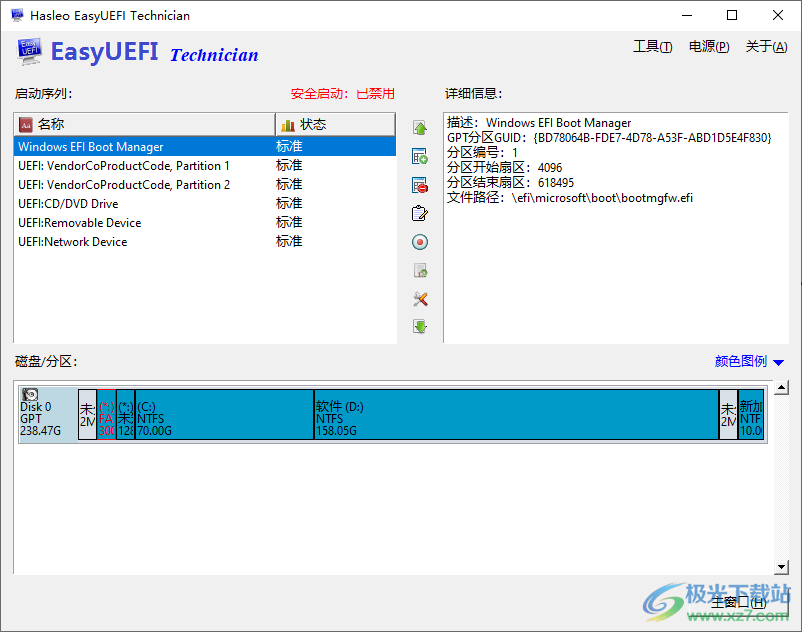The height and width of the screenshot is (632, 802).
Task: Open the 关于(A) menu
Action: click(x=766, y=47)
